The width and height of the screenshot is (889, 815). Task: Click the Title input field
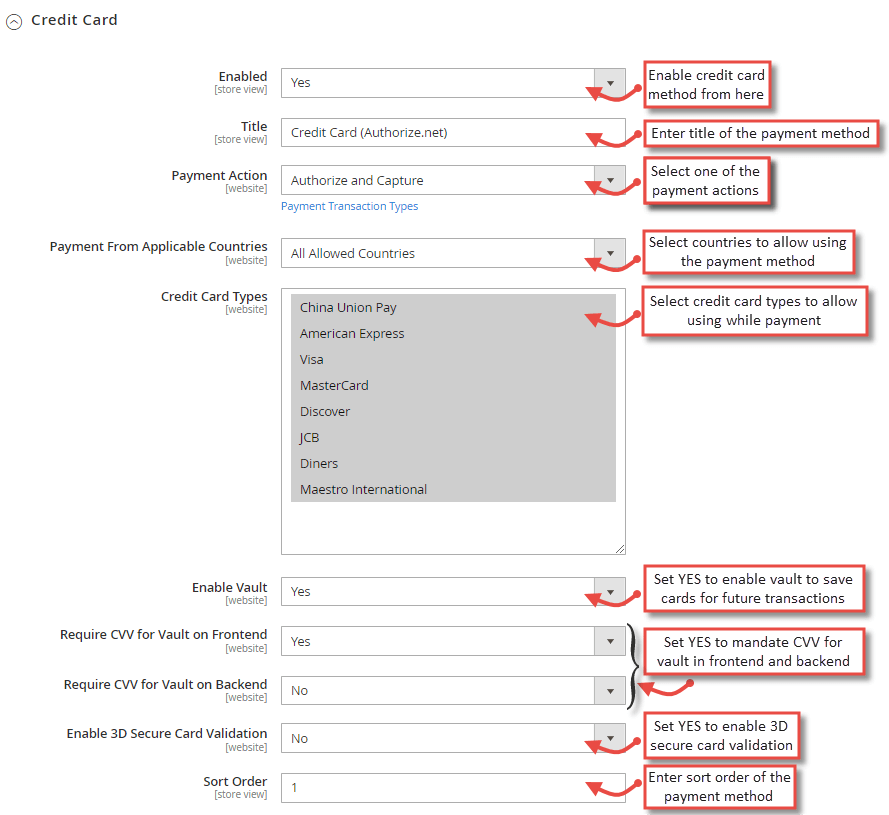(450, 132)
